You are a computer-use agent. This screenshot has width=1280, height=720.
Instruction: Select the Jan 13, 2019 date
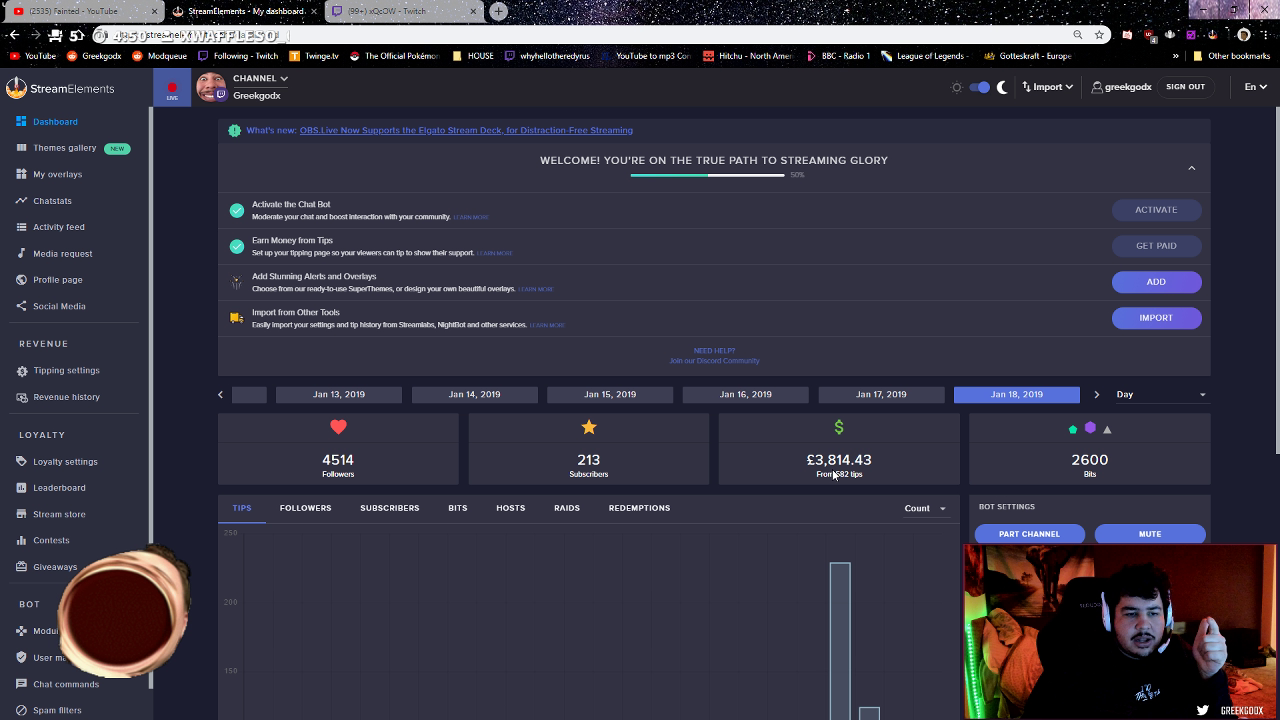pos(339,394)
